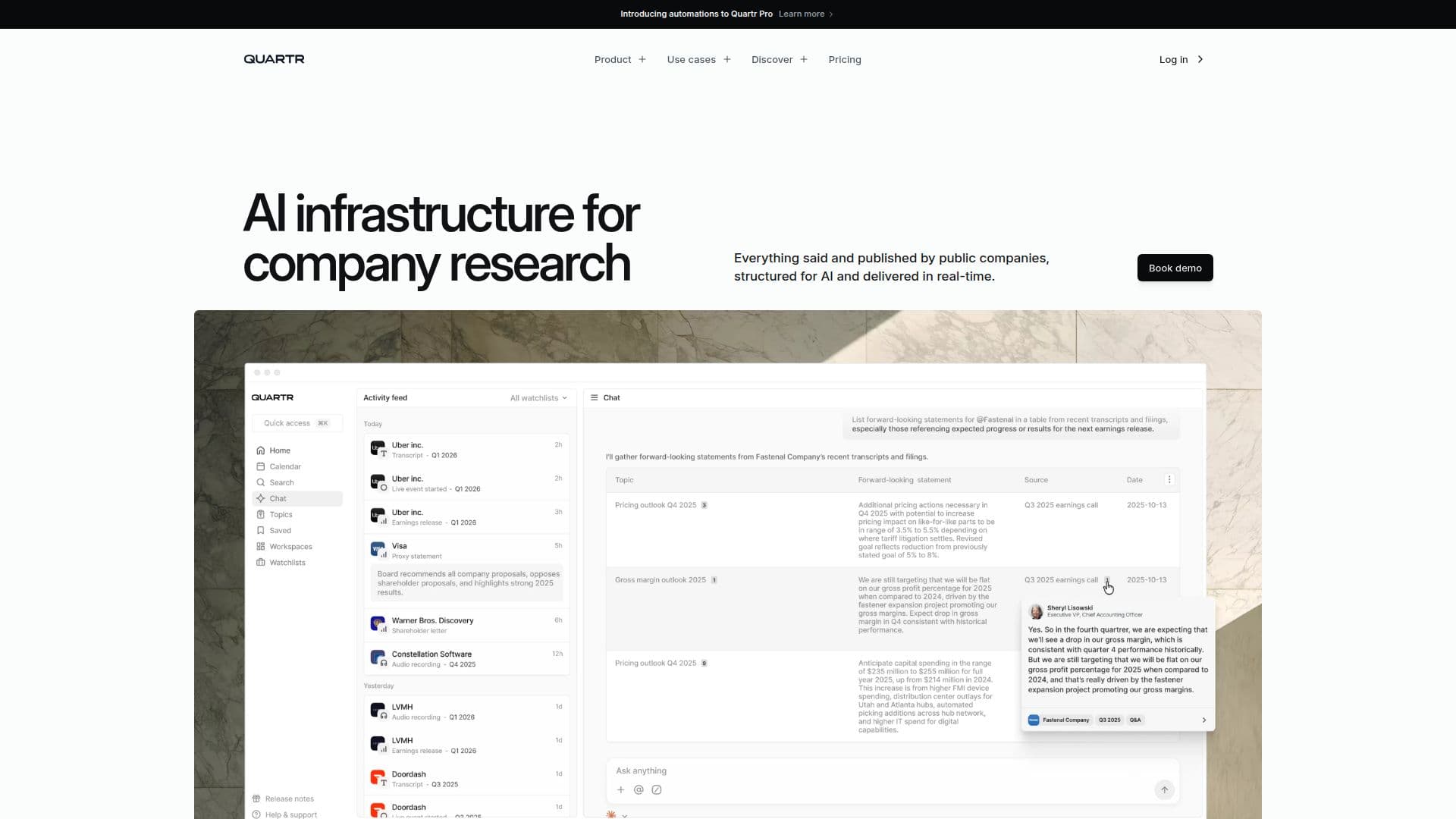Click the slash command icon in chat

coord(657,789)
